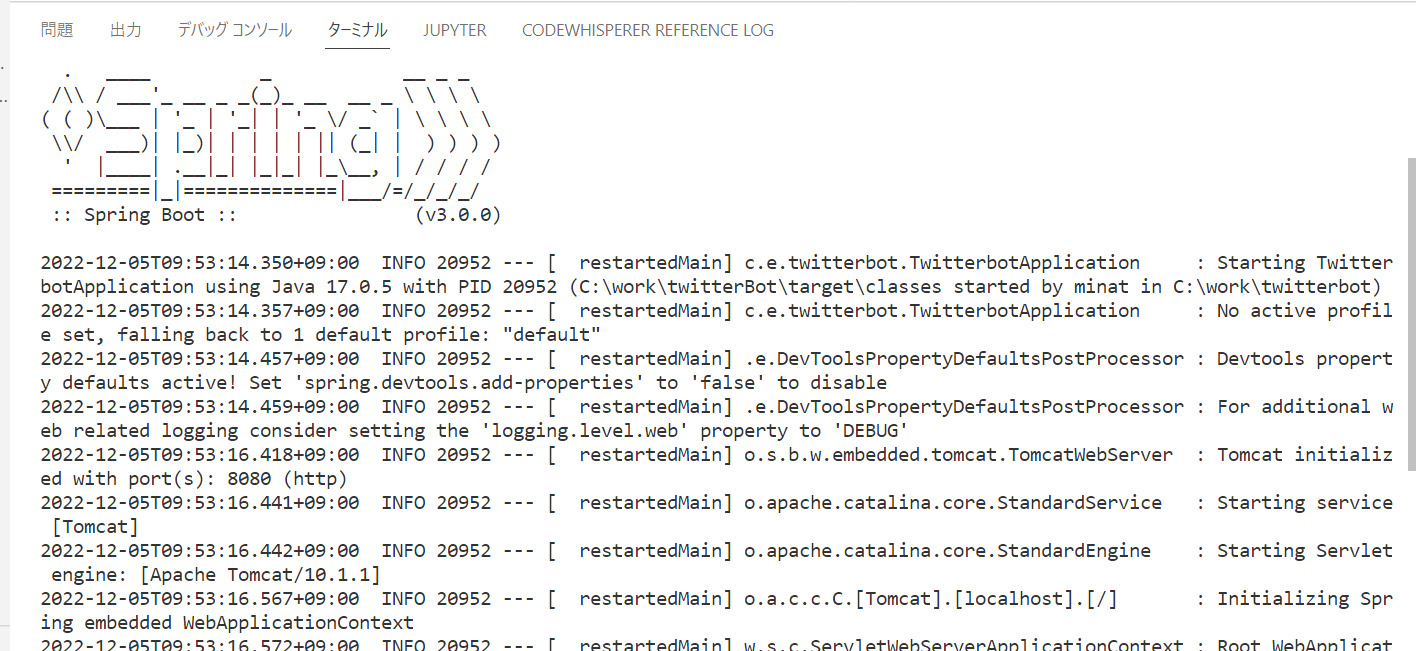Click 'engine: [Apache Tomcat/10.1.1]' text

216,575
